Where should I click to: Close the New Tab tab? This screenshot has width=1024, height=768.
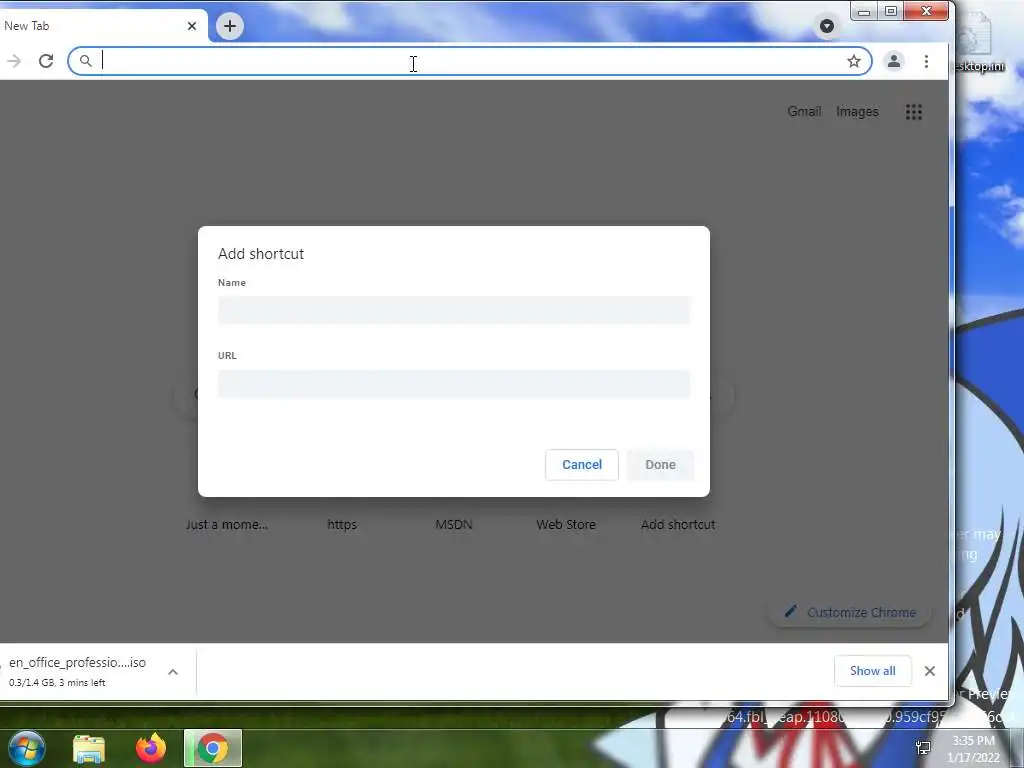click(191, 26)
